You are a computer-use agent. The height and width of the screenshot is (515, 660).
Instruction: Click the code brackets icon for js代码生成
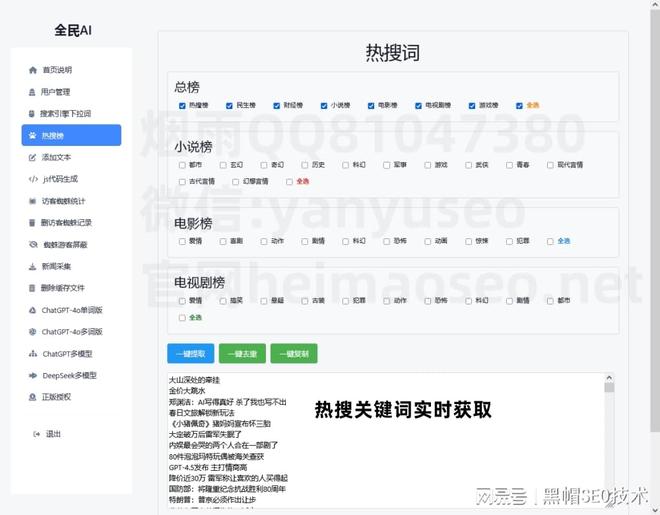tap(32, 179)
